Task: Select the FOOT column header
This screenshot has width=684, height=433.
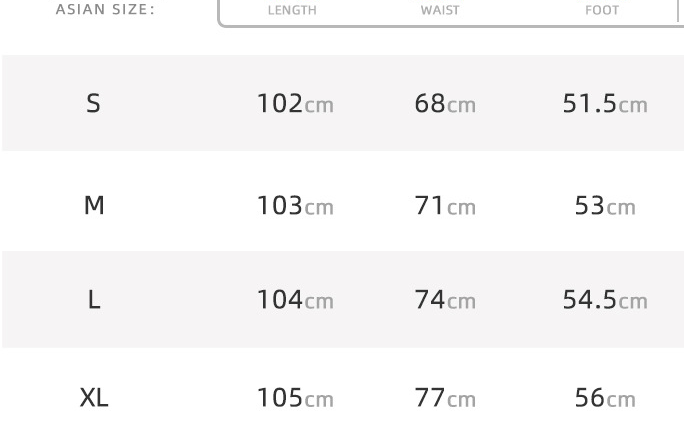Action: pos(602,10)
